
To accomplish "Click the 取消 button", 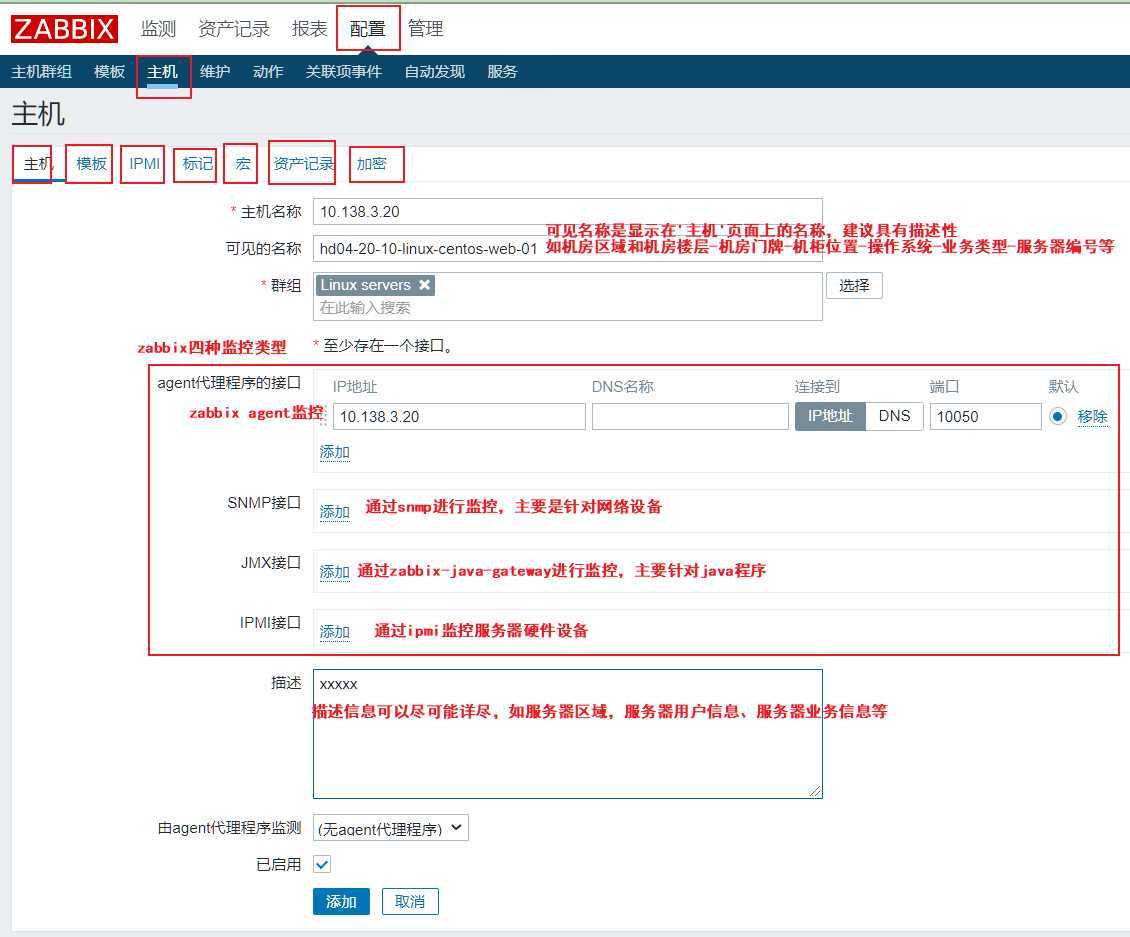I will 410,901.
